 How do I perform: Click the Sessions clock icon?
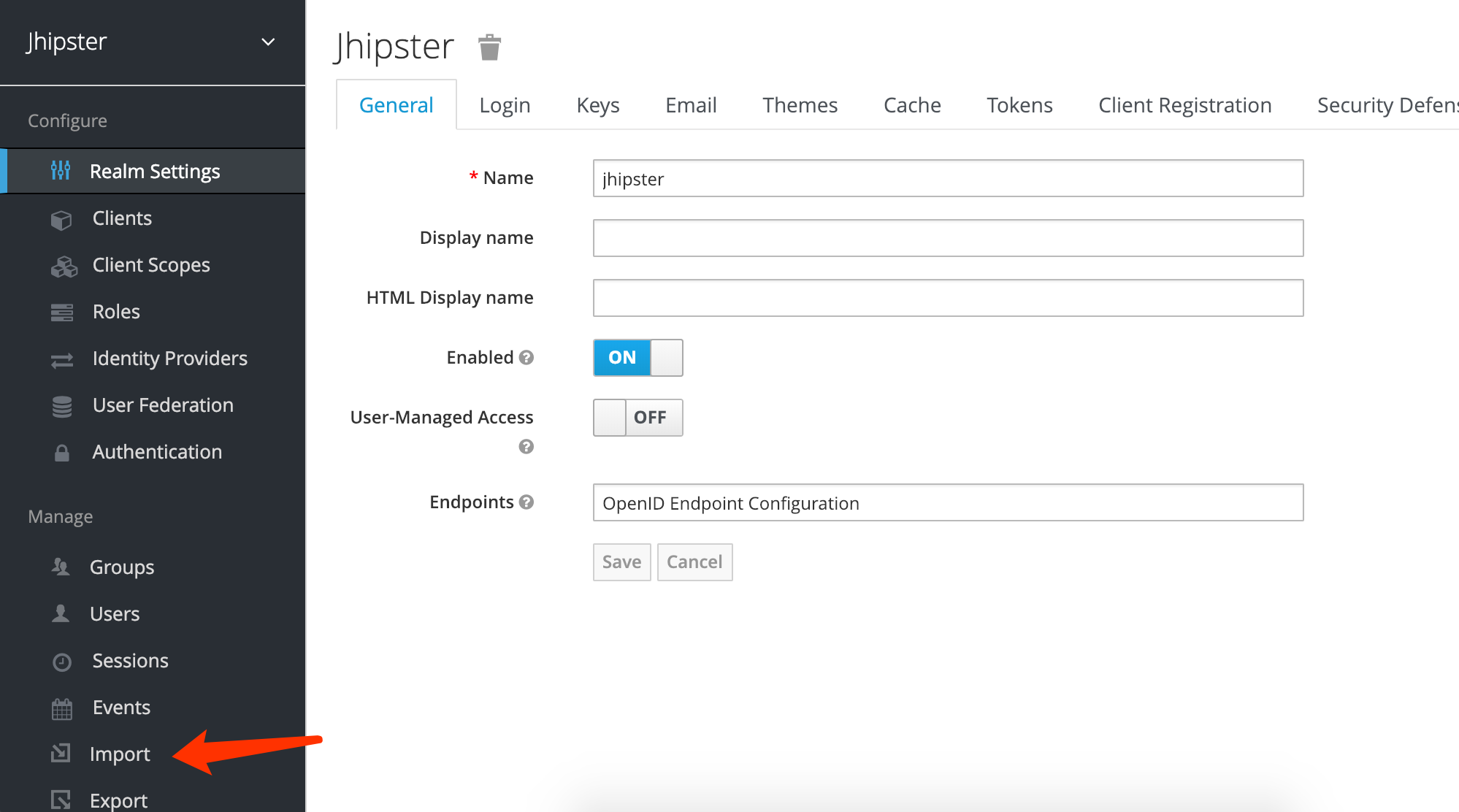pos(62,662)
